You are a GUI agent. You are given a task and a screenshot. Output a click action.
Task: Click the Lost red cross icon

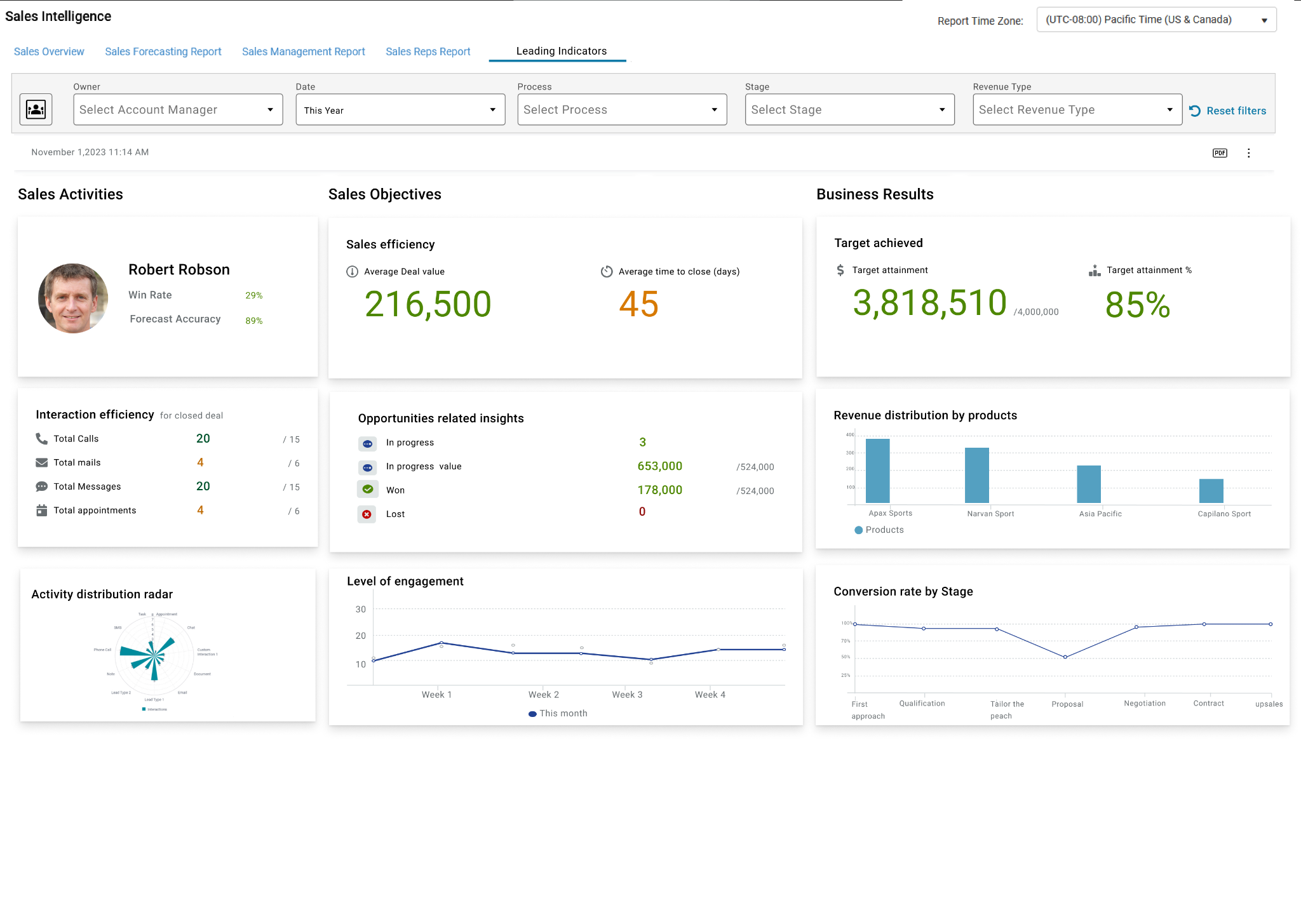pyautogui.click(x=367, y=514)
